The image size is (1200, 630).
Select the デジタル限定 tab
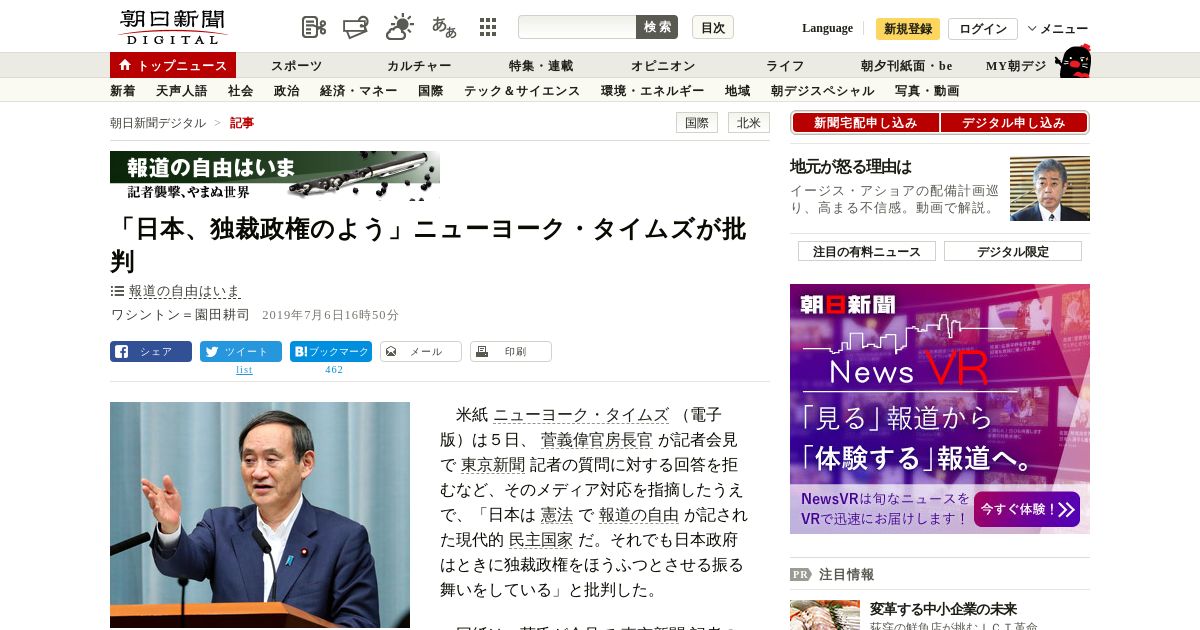tap(1013, 251)
